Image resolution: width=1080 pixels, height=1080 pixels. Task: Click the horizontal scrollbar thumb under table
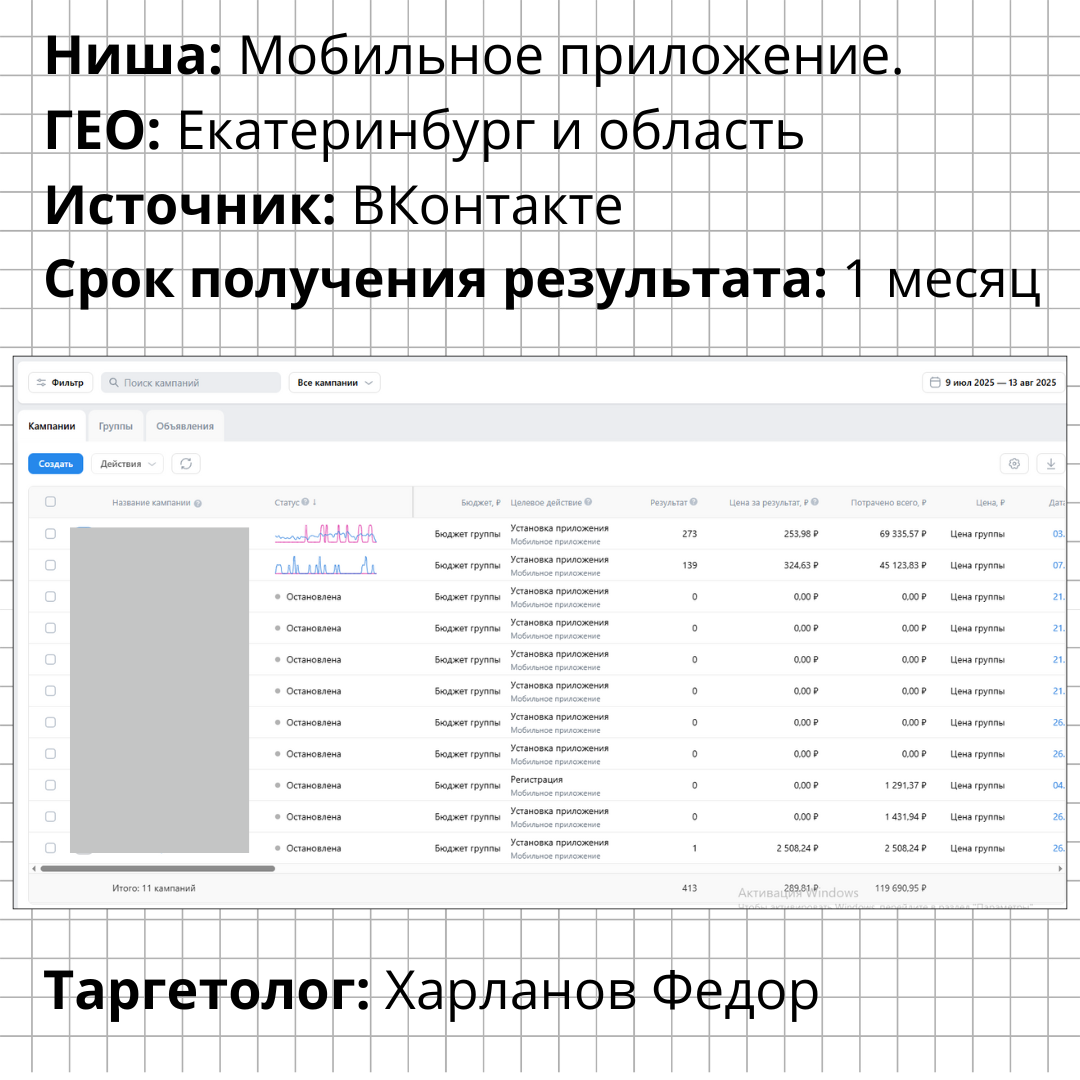coord(158,869)
